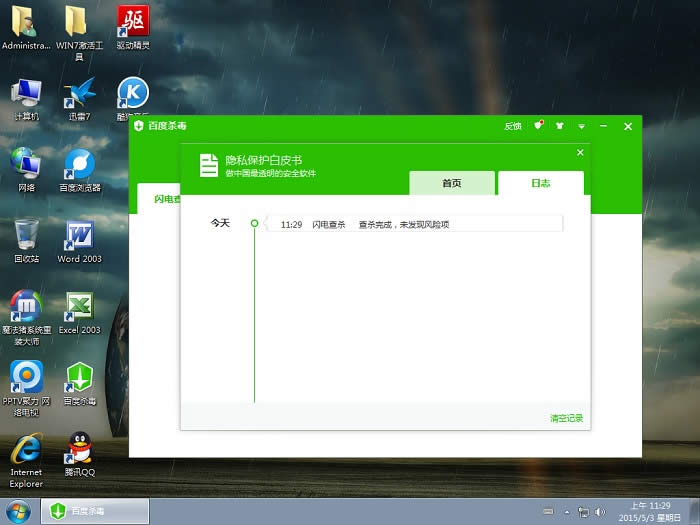
Task: Open 迅雷7 desktop shortcut
Action: [x=80, y=95]
